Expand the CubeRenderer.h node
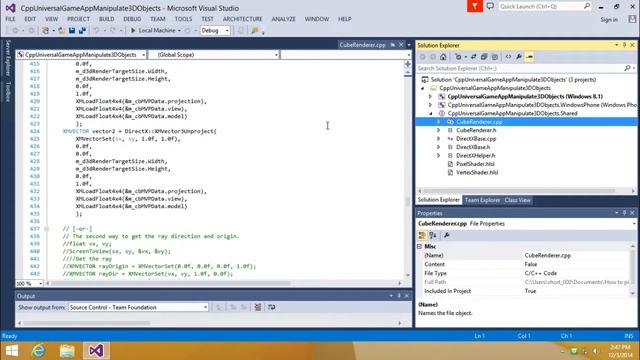 (x=439, y=130)
